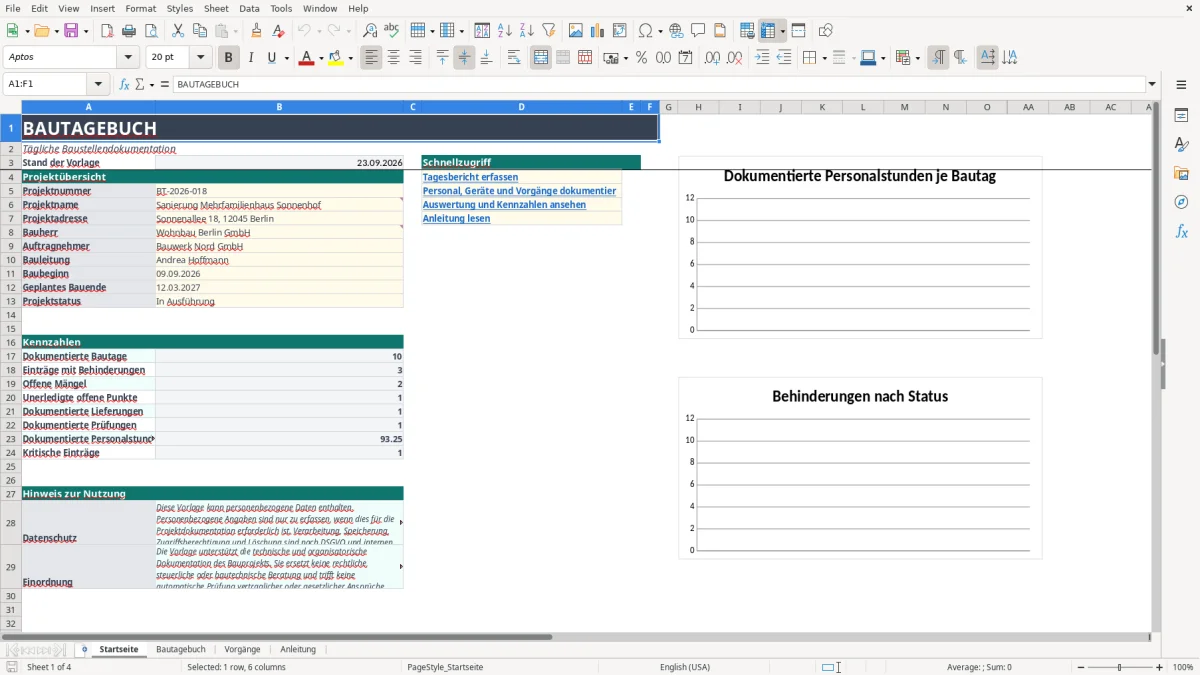Toggle Bold formatting
This screenshot has height=675, width=1200.
(x=229, y=58)
